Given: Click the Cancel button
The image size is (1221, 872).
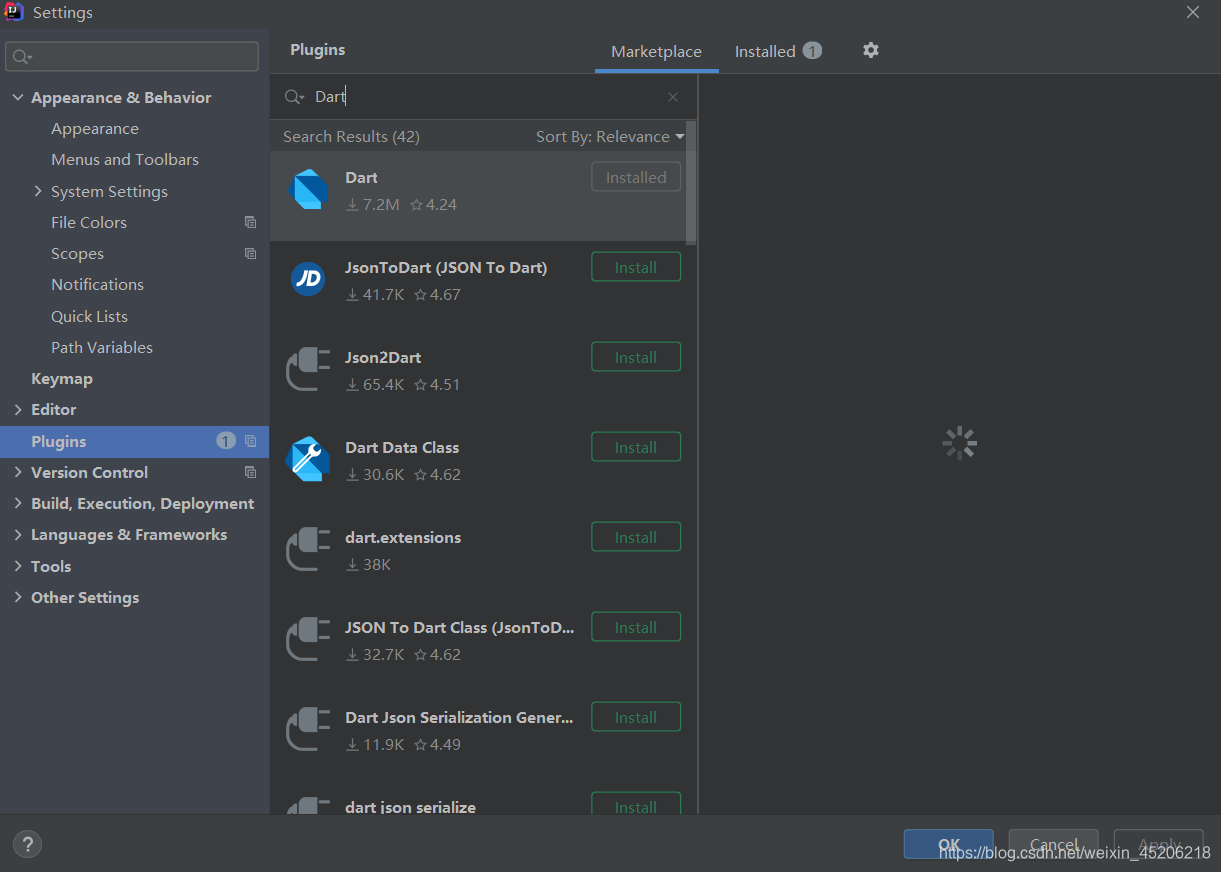Looking at the screenshot, I should coord(1053,844).
